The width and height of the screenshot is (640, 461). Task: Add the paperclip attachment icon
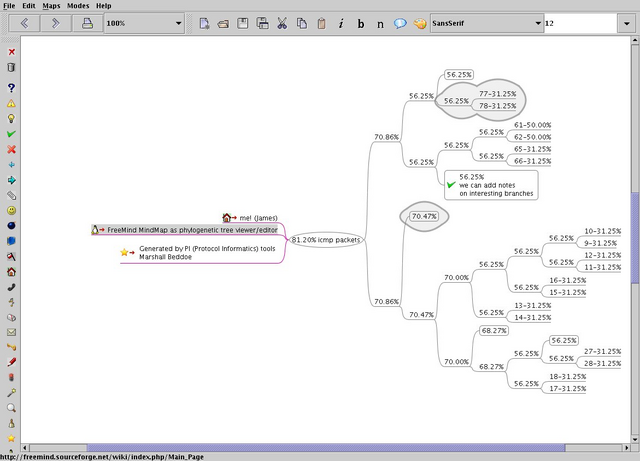click(x=11, y=196)
